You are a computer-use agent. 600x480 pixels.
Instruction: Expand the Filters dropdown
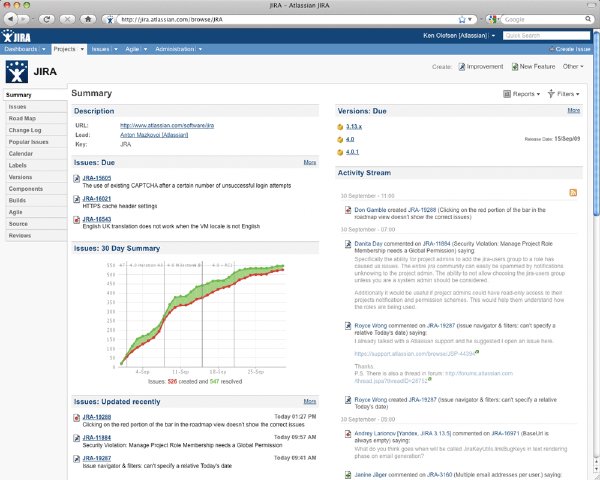coord(577,94)
